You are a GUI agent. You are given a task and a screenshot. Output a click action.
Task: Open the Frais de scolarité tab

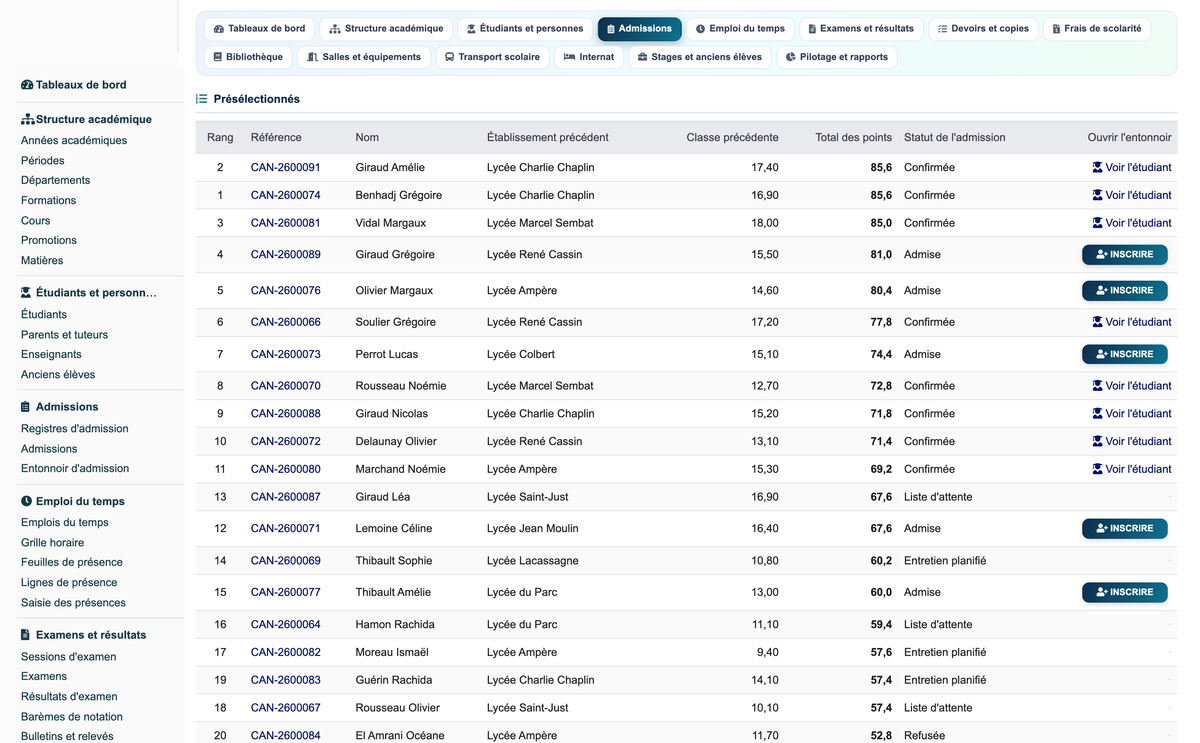1096,29
